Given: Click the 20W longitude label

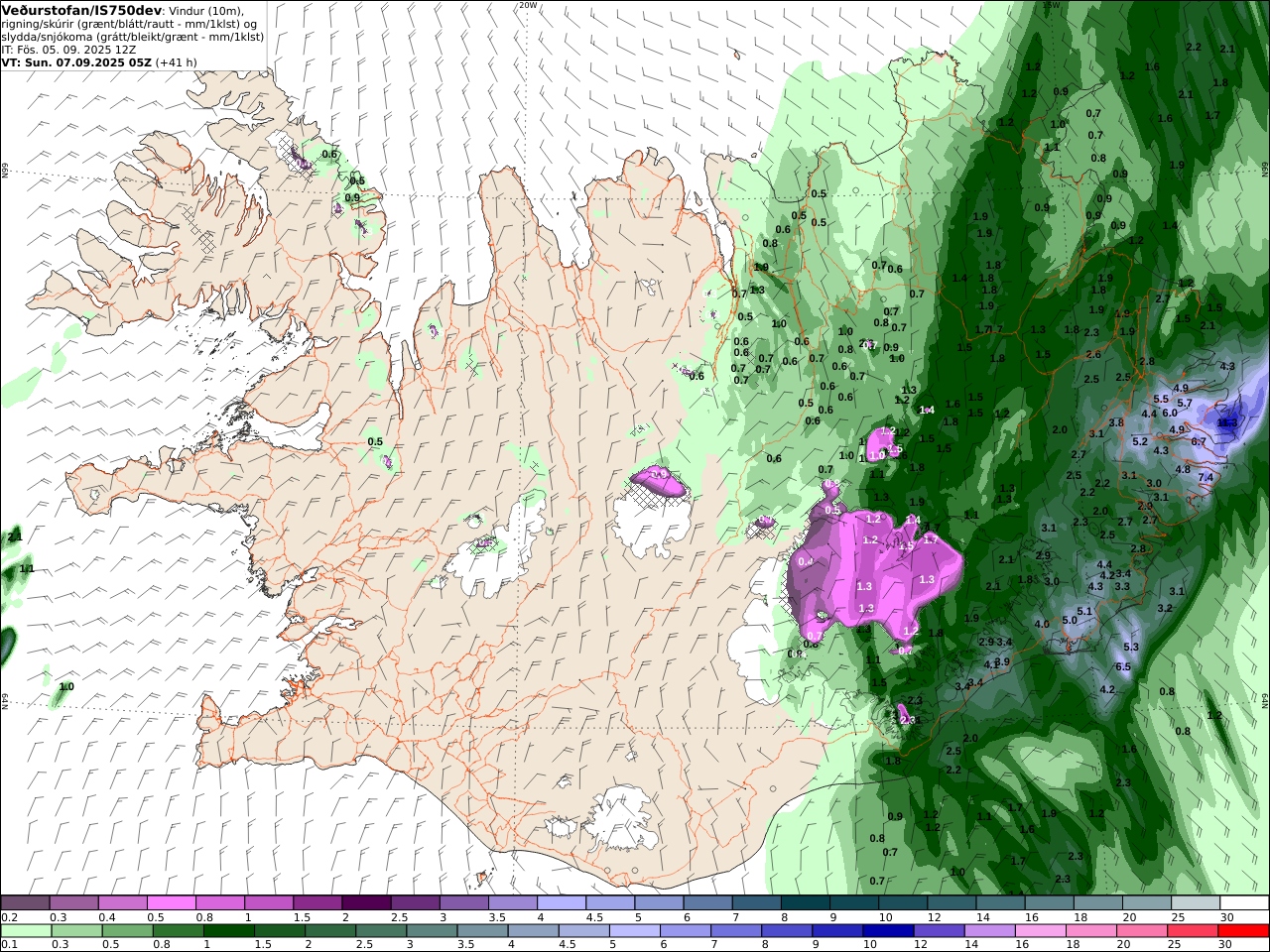Looking at the screenshot, I should pos(528,5).
